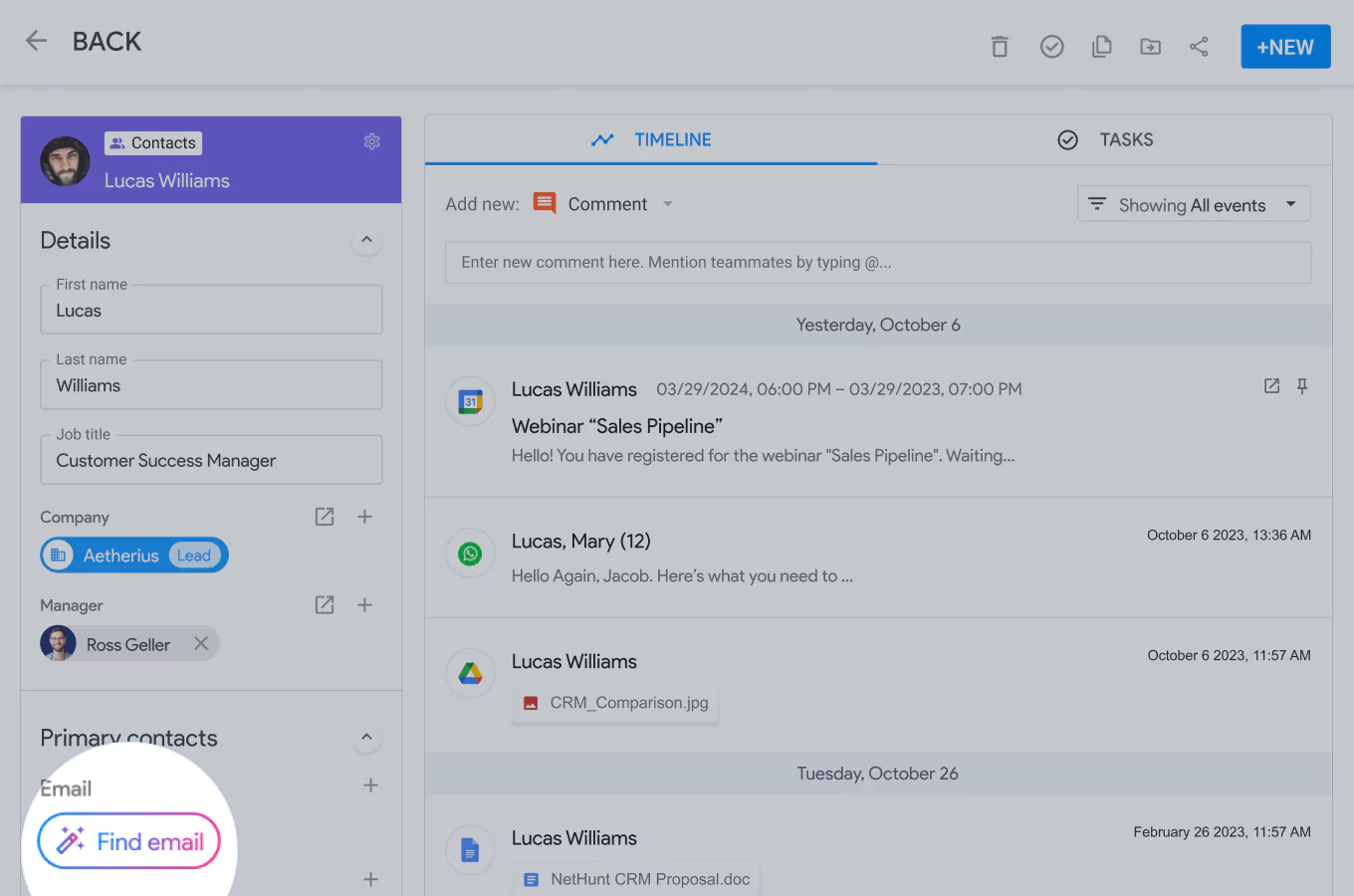Open the webinar event in a new window
Viewport: 1354px width, 896px height.
(1271, 386)
